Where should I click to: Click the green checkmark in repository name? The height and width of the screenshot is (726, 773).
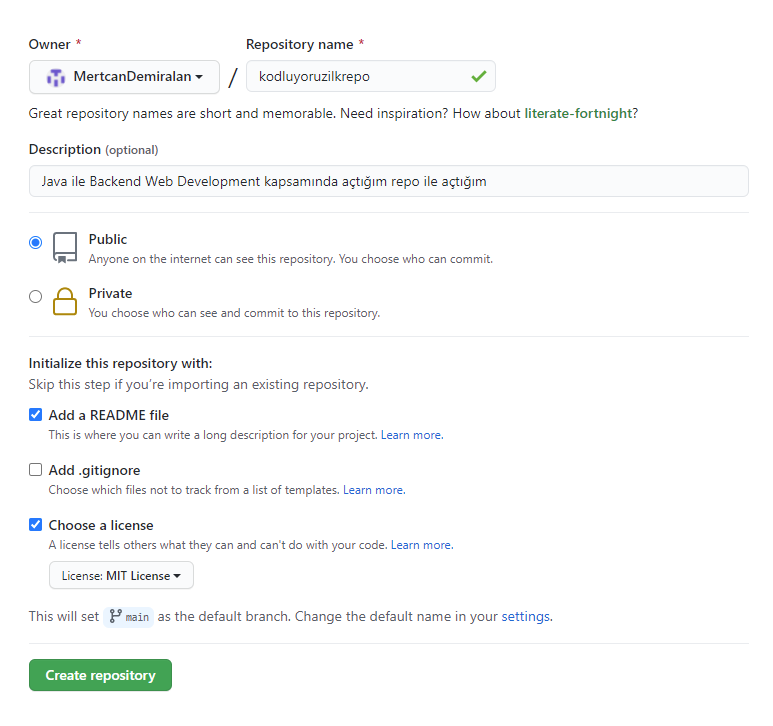[478, 76]
